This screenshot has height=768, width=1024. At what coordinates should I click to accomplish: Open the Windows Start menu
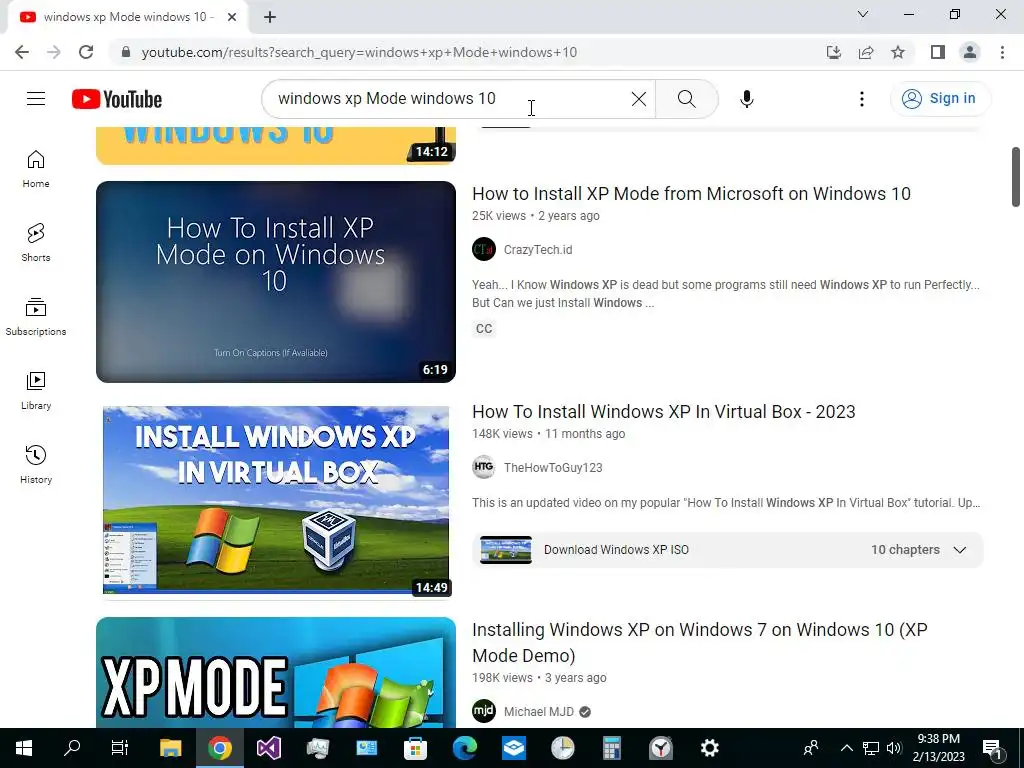pos(24,748)
